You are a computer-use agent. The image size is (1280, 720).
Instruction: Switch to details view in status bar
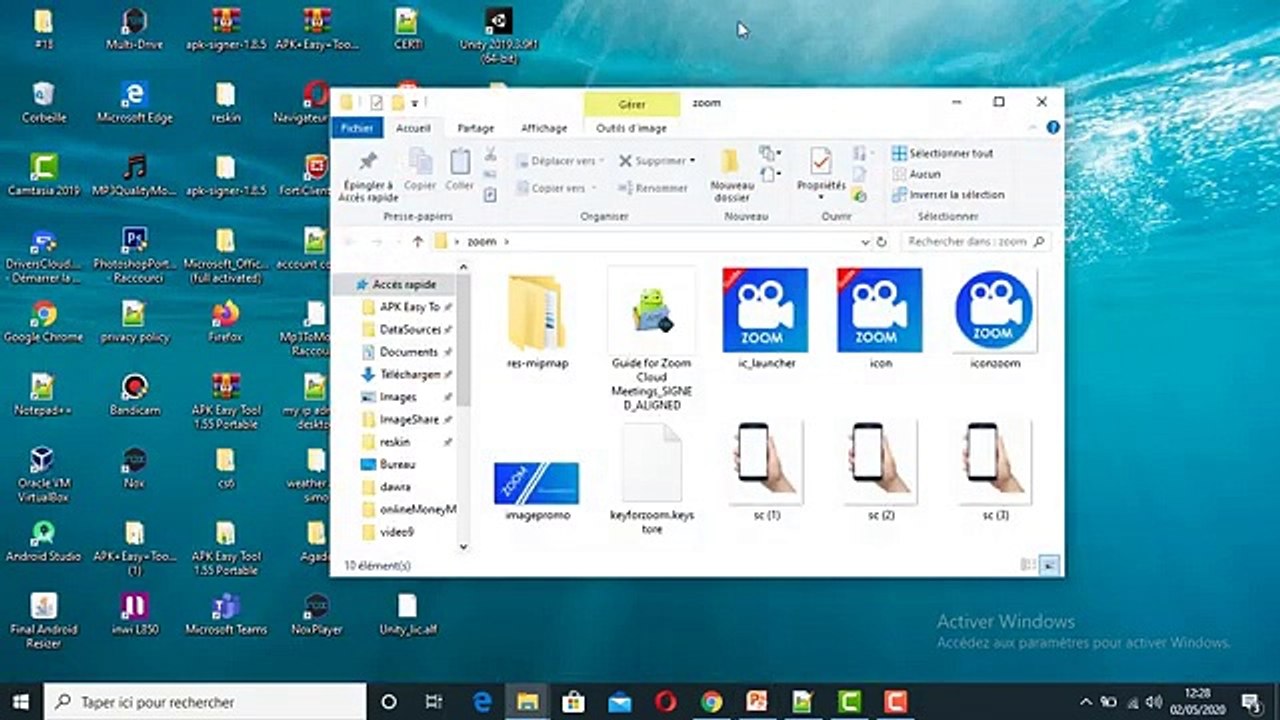pos(1028,565)
